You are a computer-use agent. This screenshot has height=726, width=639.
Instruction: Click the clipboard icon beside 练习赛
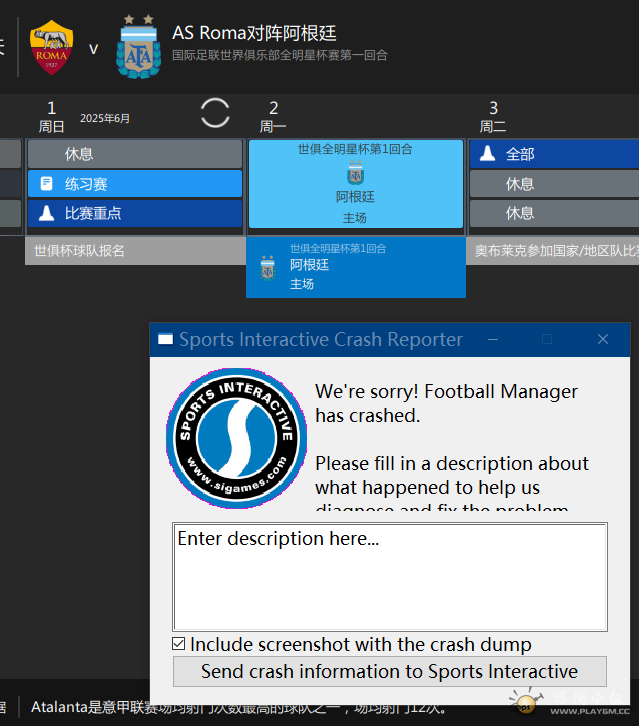coord(46,184)
